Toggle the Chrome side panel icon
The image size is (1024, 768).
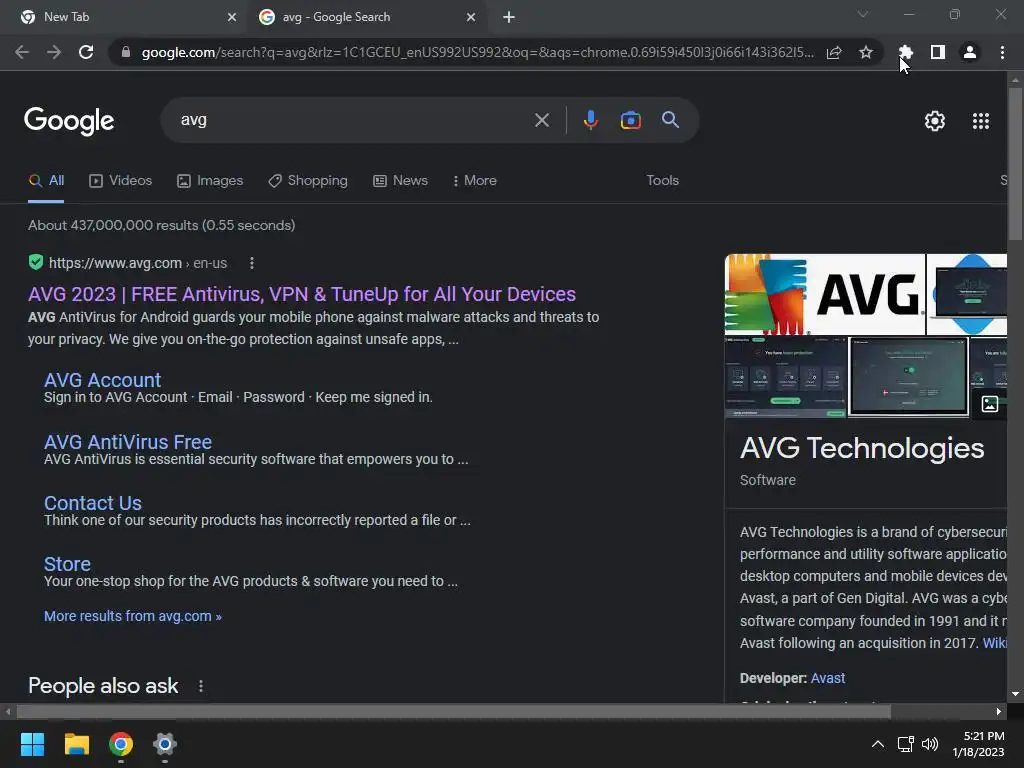point(938,52)
